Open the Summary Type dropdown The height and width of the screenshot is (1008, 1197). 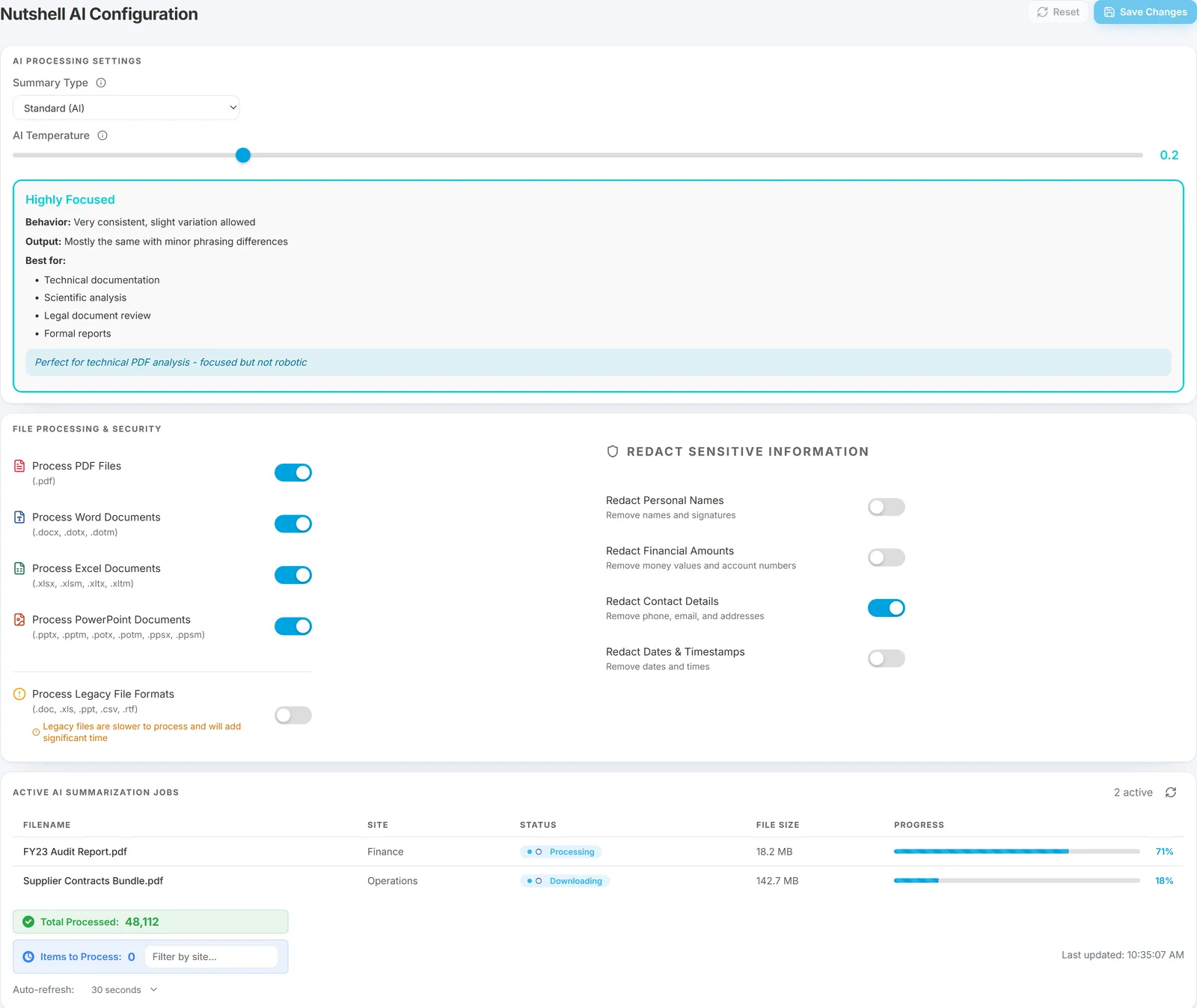coord(126,108)
